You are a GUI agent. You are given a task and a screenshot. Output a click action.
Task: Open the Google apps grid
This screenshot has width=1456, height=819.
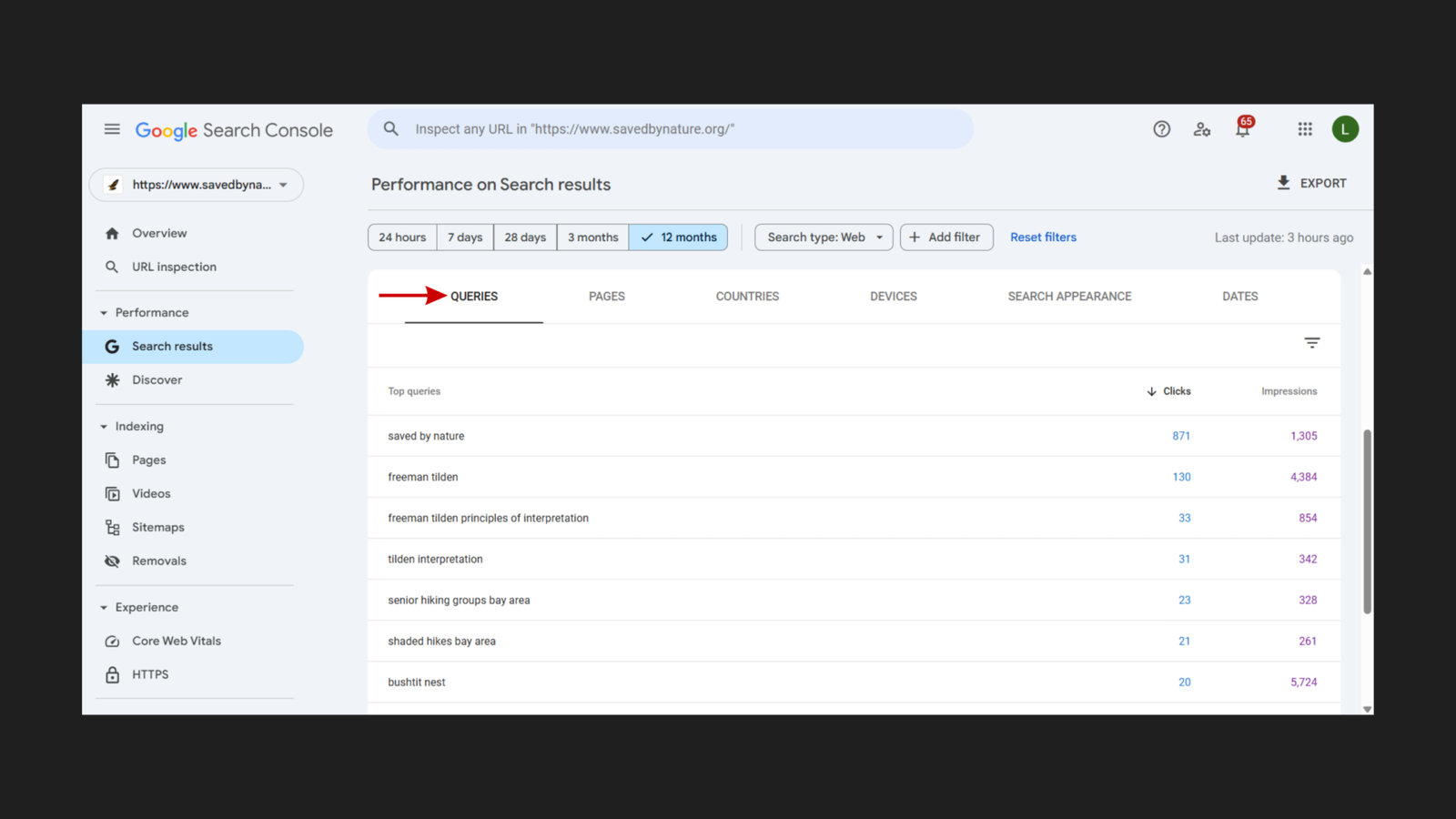tap(1304, 128)
